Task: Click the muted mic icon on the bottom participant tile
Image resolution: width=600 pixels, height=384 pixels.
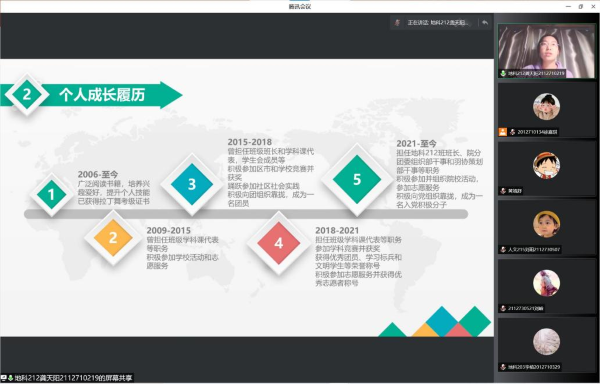Action: coord(503,367)
